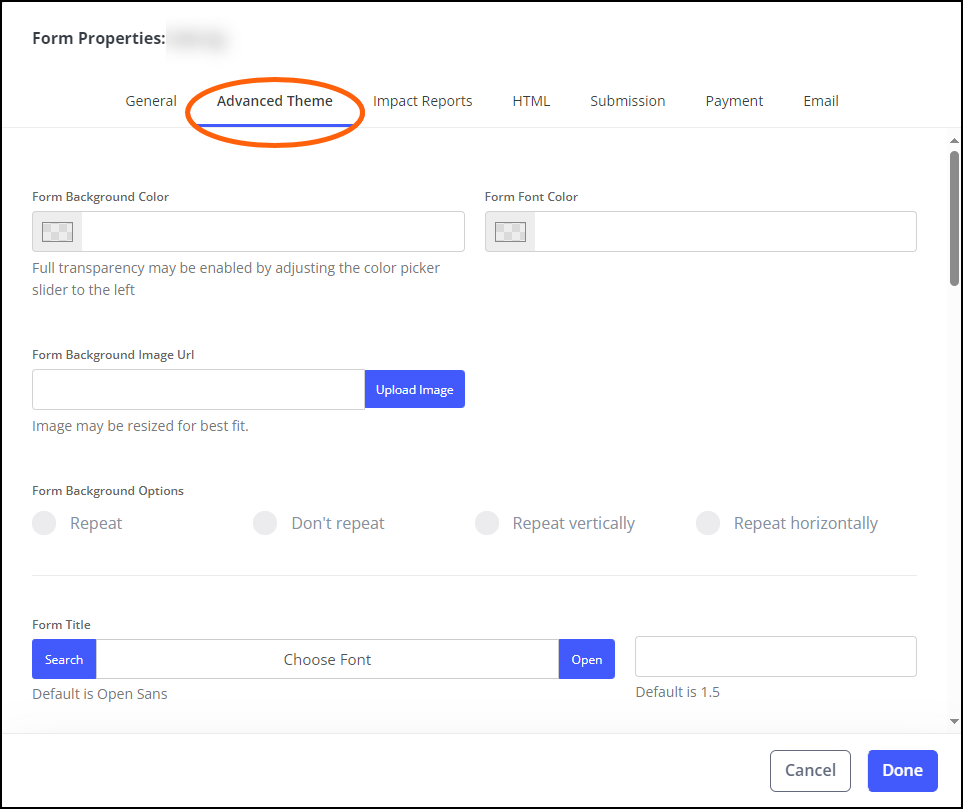Switch to the Impact Reports tab
Image resolution: width=963 pixels, height=809 pixels.
click(422, 100)
